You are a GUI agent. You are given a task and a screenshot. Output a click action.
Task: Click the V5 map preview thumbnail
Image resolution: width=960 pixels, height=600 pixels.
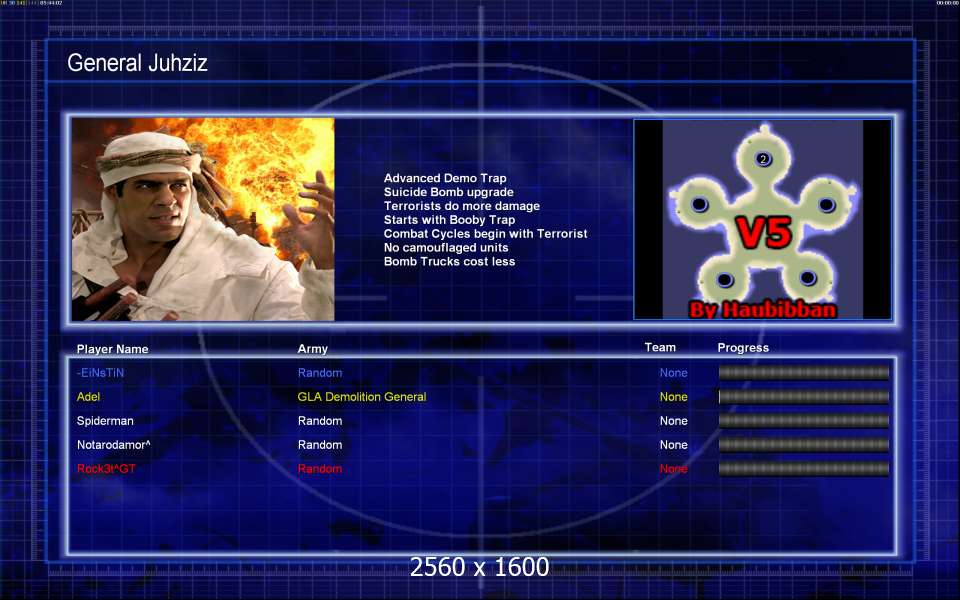coord(762,219)
